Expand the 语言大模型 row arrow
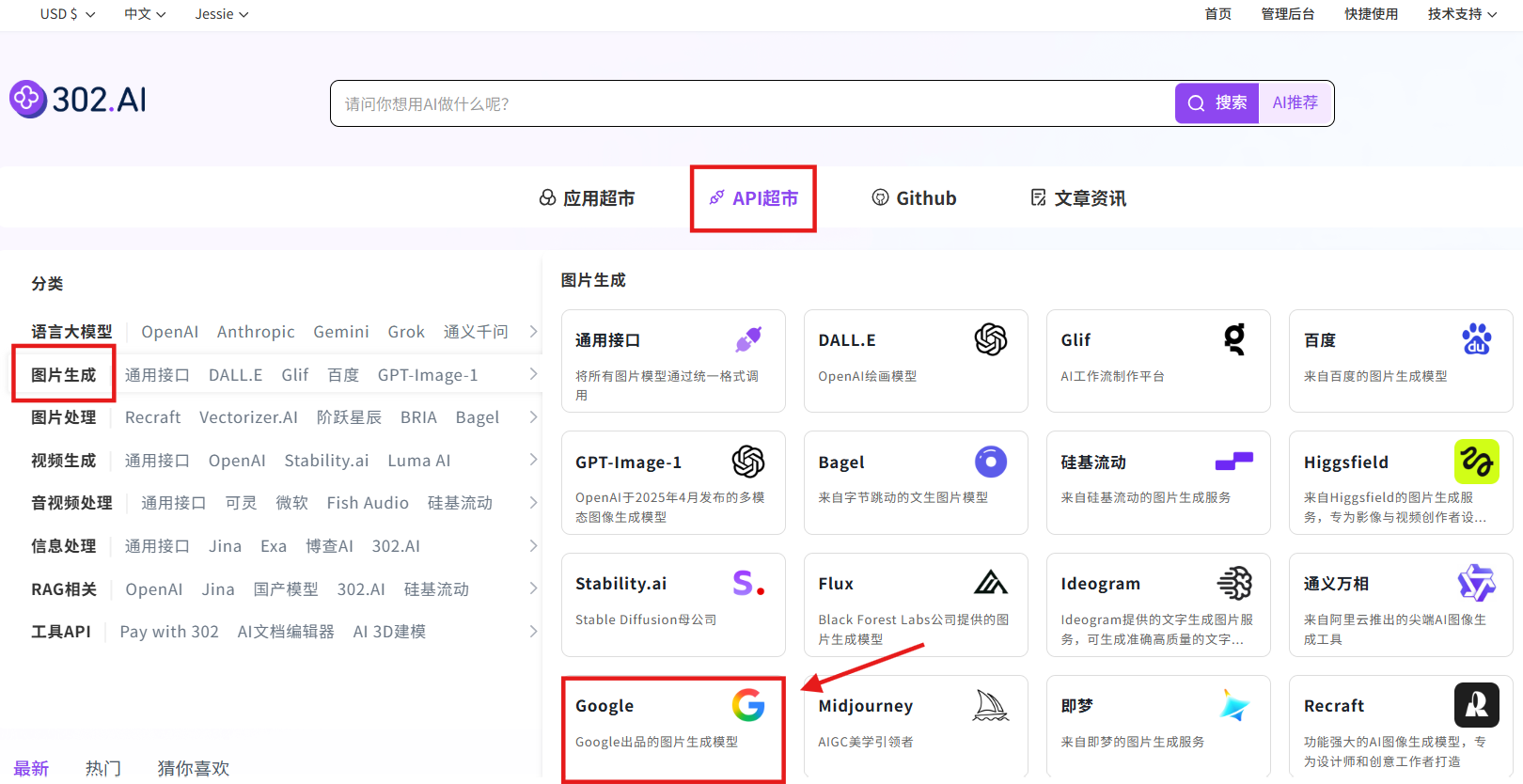This screenshot has width=1523, height=784. [533, 331]
